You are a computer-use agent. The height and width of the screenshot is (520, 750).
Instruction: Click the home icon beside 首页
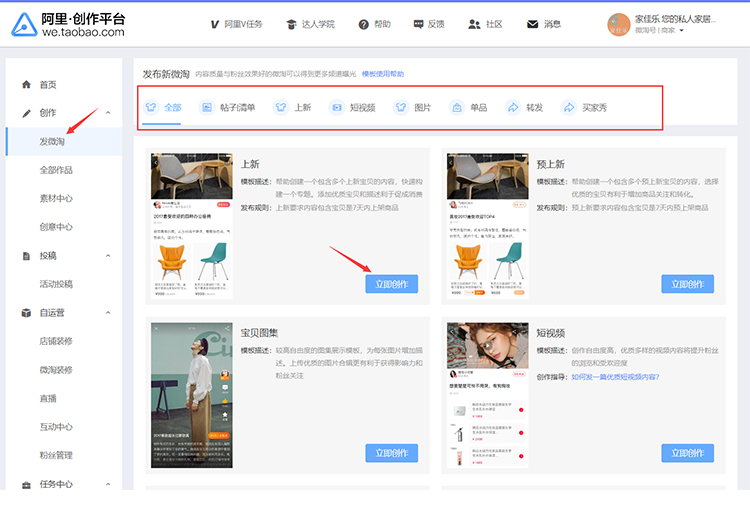26,85
